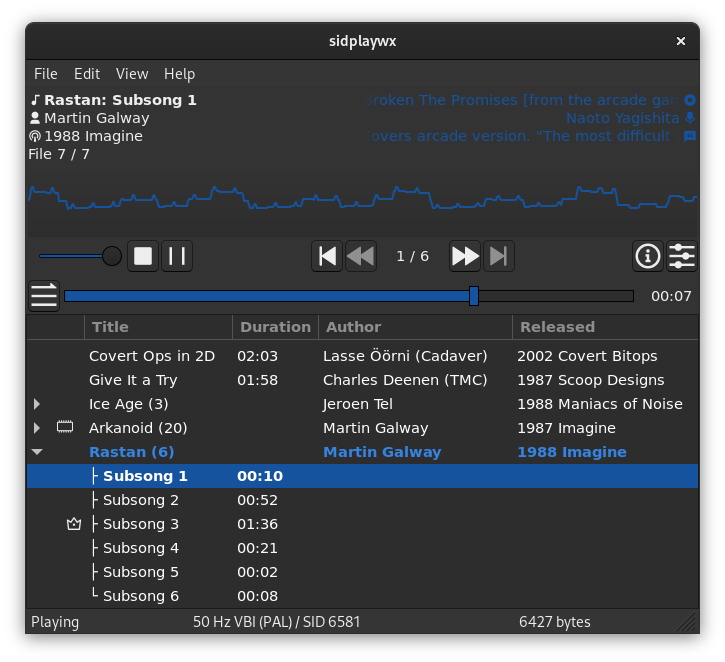Close the sidplaywx window

coord(681,41)
